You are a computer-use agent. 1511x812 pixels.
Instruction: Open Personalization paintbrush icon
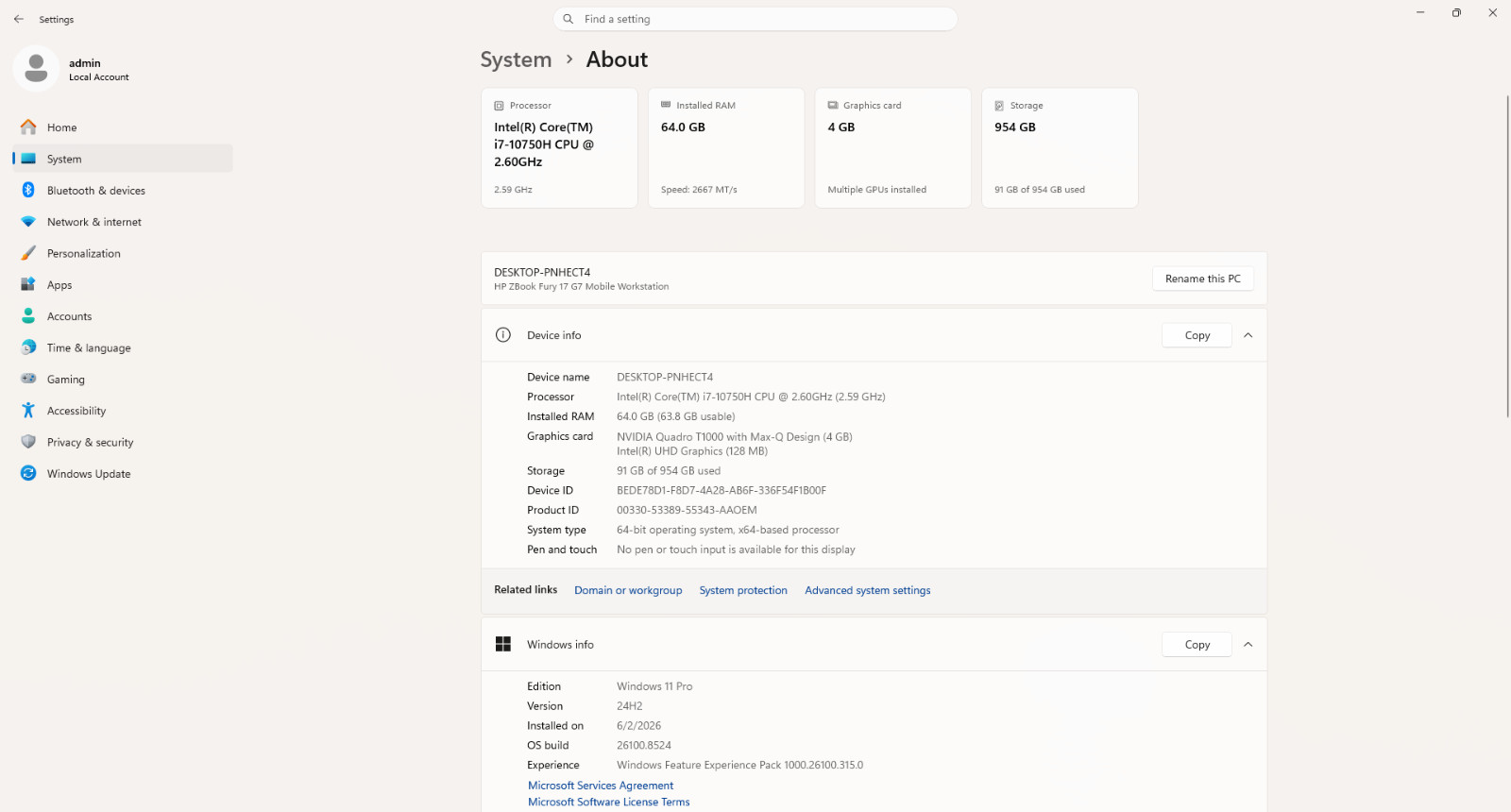(x=28, y=253)
